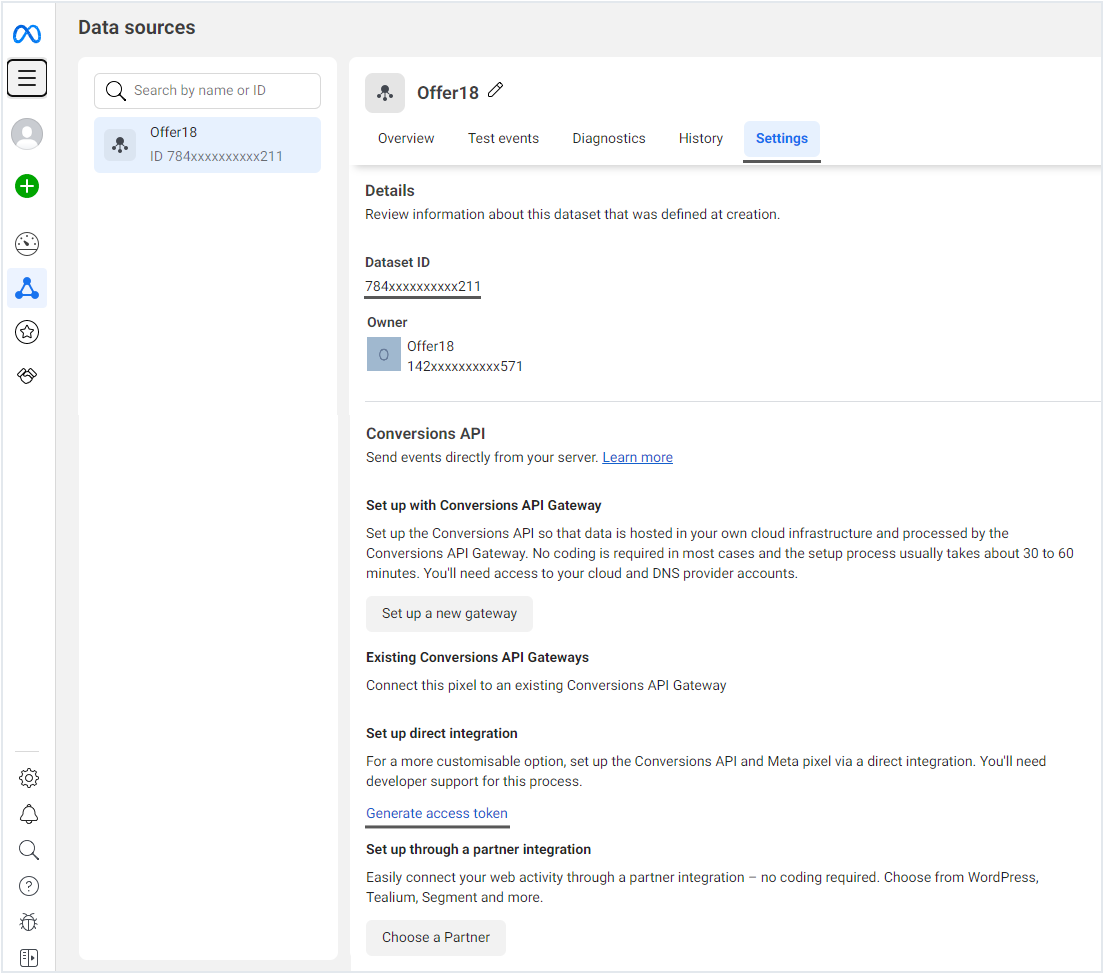Viewport: 1105px width, 975px height.
Task: Open the Test events tab
Action: [x=503, y=139]
